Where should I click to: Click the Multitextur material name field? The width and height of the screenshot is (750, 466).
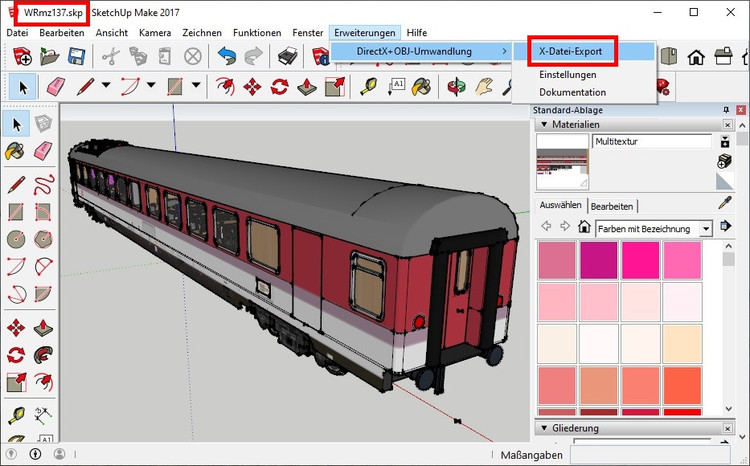(652, 141)
